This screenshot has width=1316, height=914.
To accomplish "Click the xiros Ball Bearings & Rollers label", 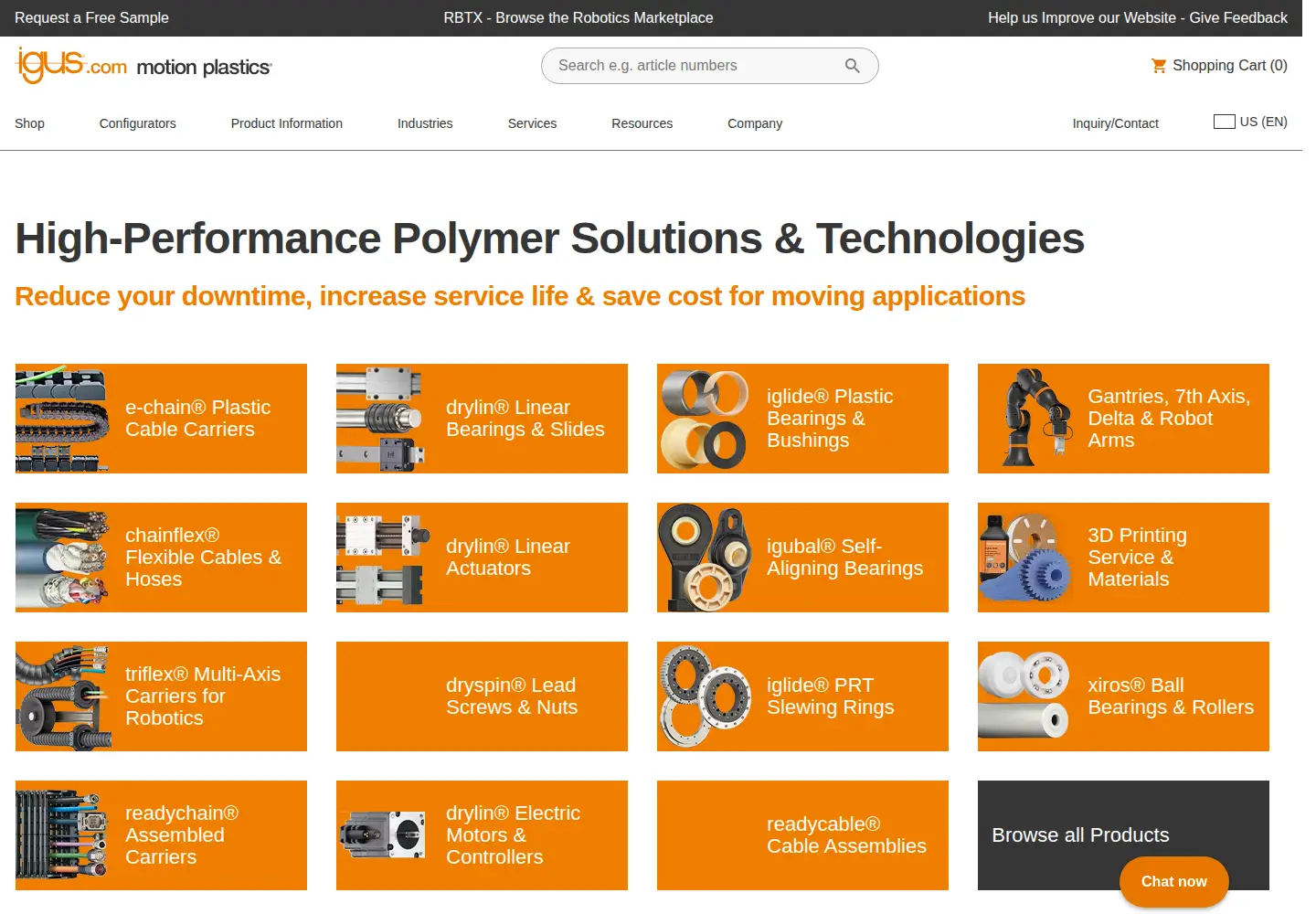I will (1171, 696).
